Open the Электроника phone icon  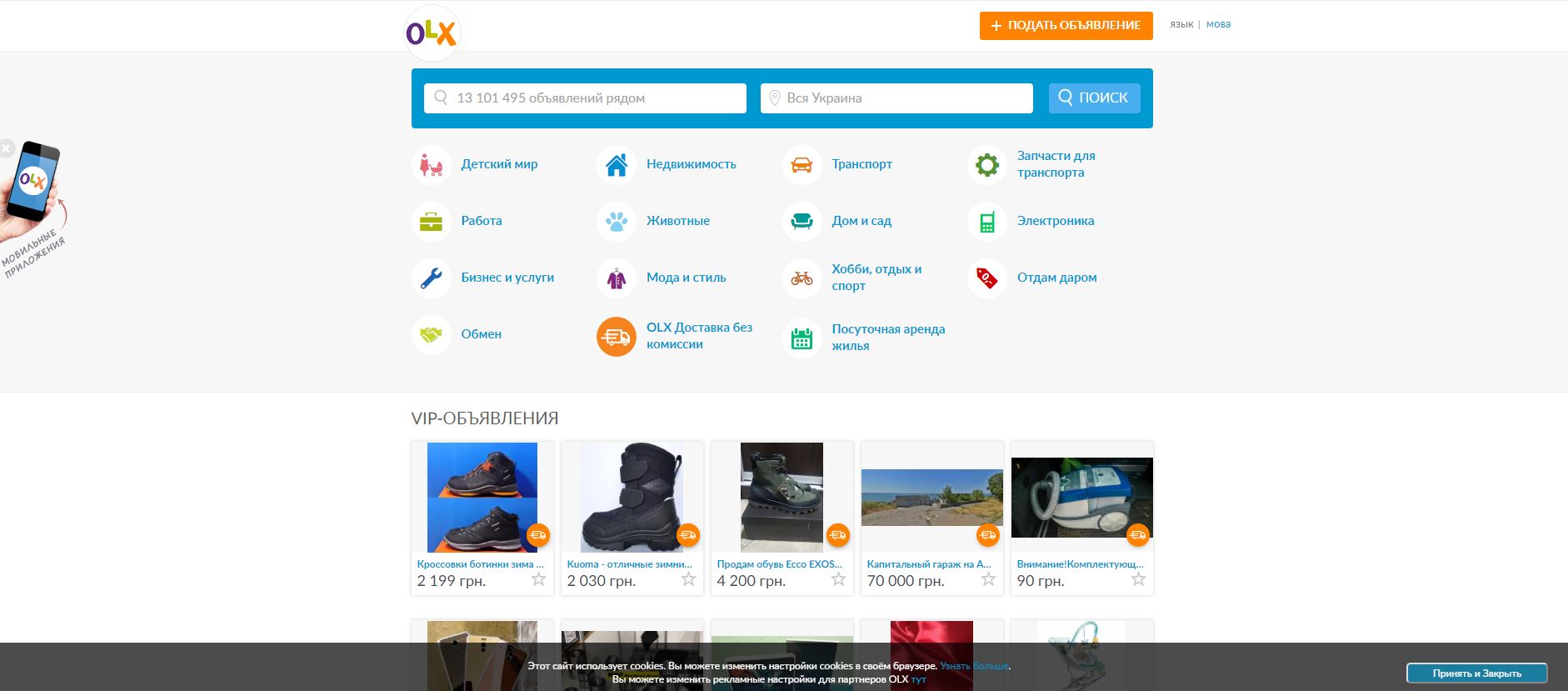(x=987, y=222)
